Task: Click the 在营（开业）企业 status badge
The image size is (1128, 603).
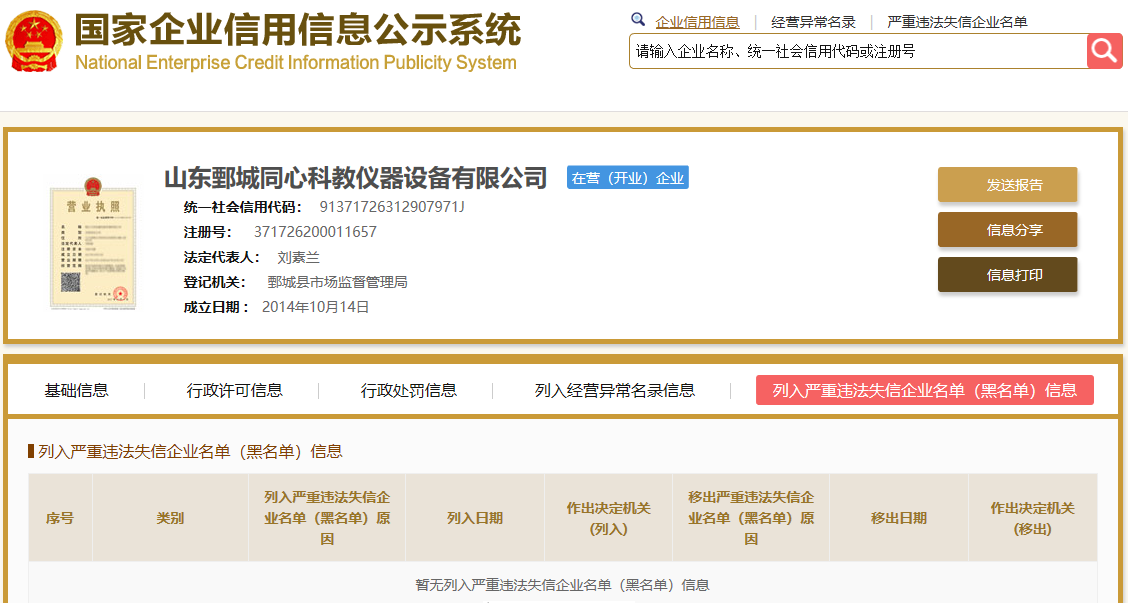Action: [x=627, y=178]
